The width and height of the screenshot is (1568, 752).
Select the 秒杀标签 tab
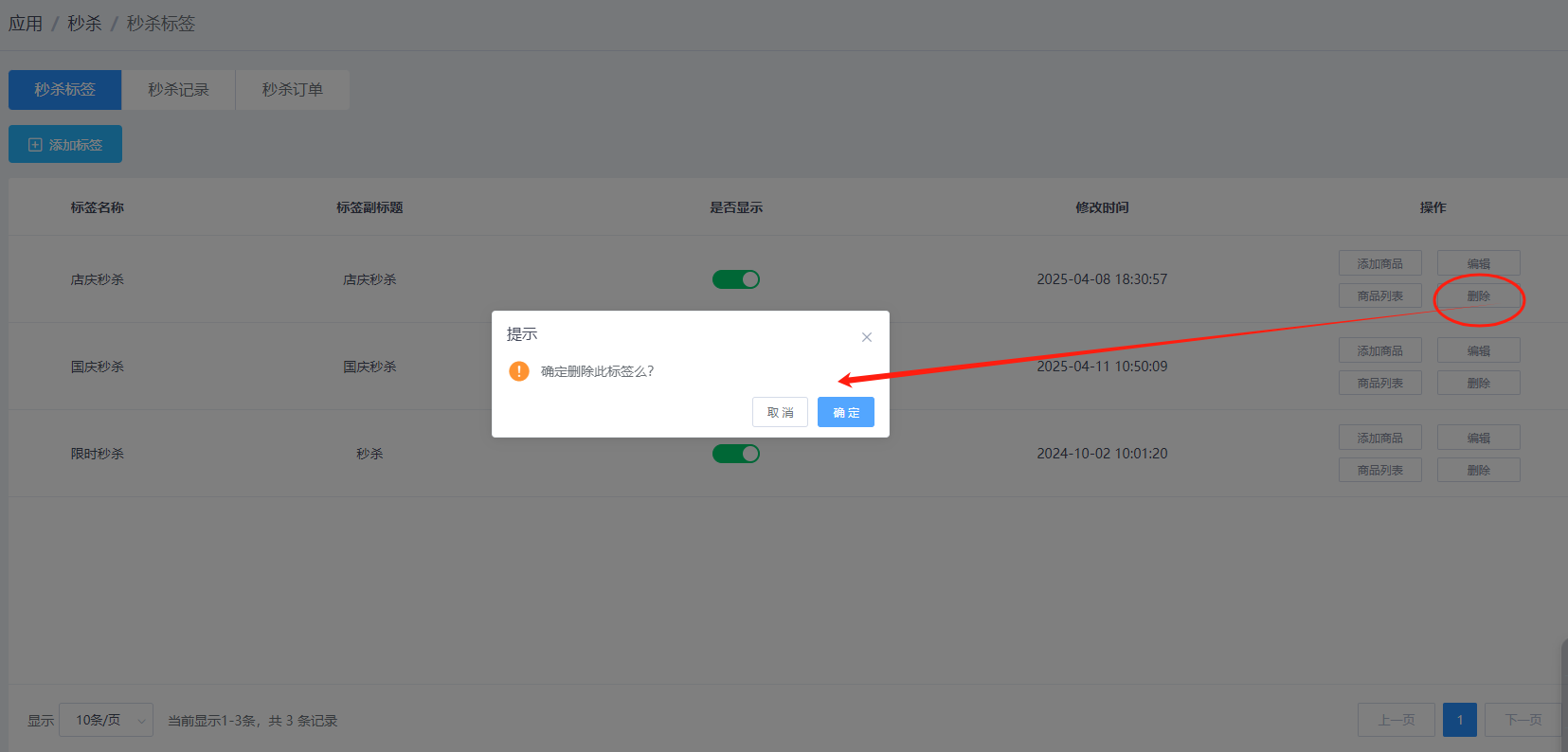[x=64, y=90]
